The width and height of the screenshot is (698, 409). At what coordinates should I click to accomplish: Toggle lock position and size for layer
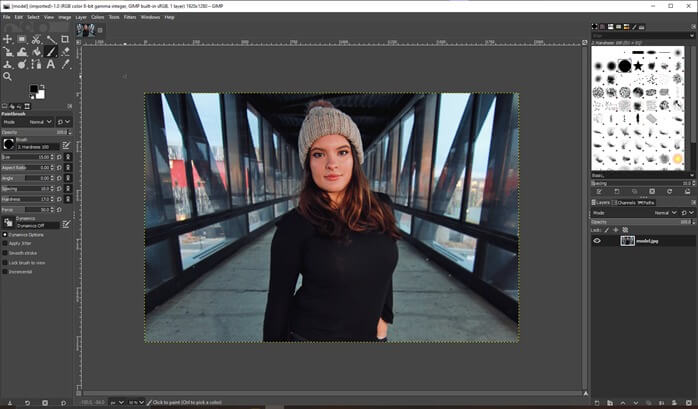pos(616,230)
